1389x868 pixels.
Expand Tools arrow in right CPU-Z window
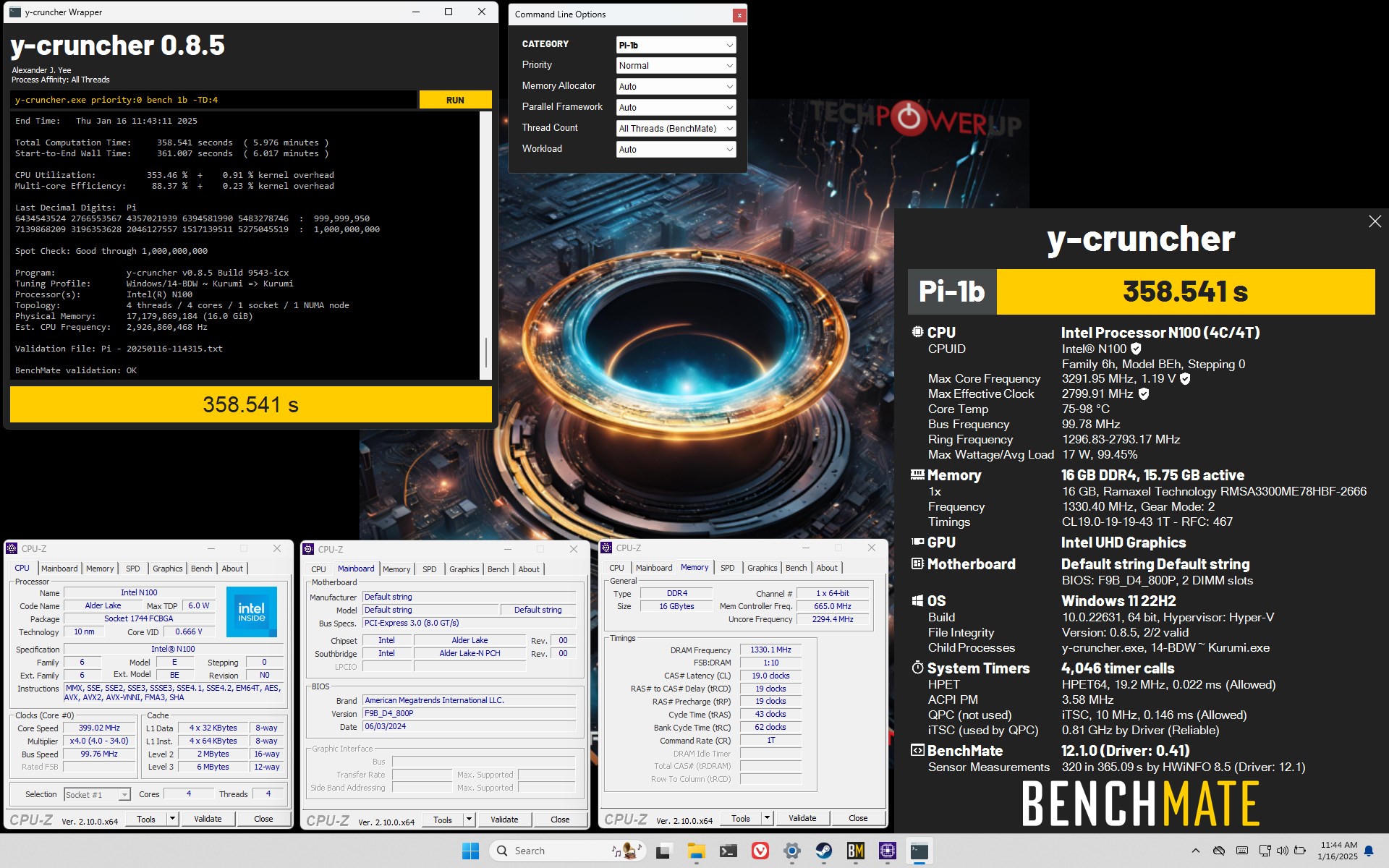tap(767, 819)
